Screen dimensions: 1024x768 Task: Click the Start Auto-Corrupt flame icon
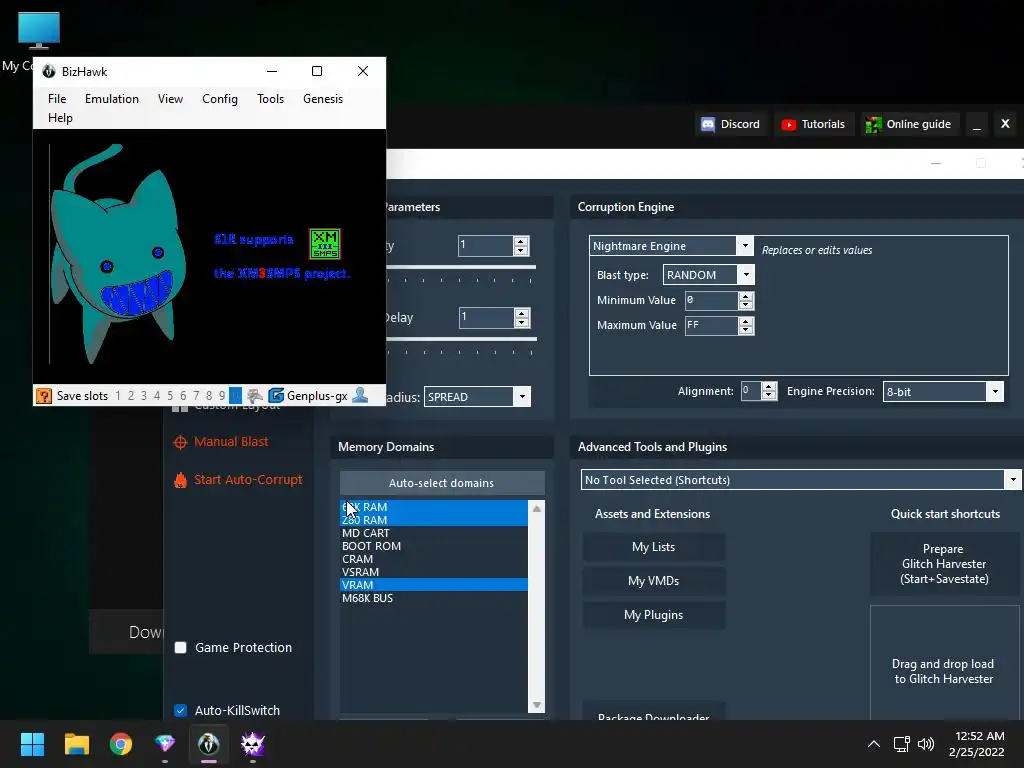pos(180,480)
